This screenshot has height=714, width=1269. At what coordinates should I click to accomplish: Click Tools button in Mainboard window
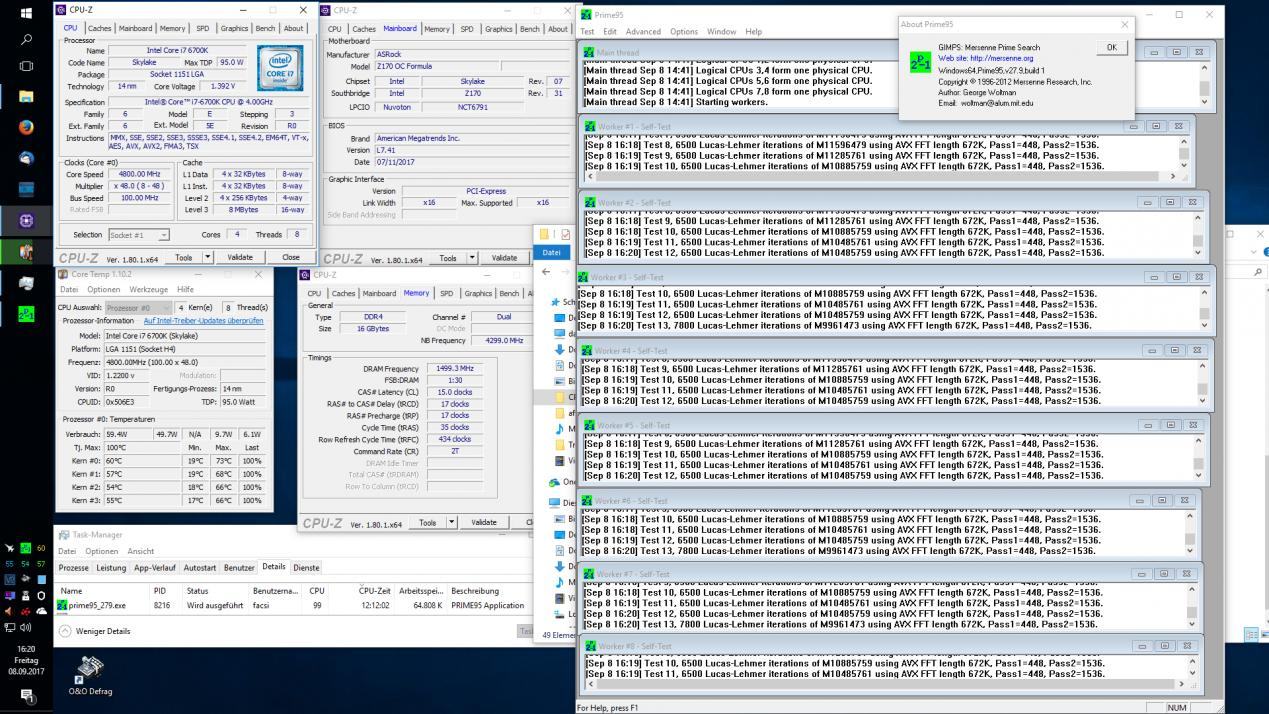pyautogui.click(x=448, y=258)
